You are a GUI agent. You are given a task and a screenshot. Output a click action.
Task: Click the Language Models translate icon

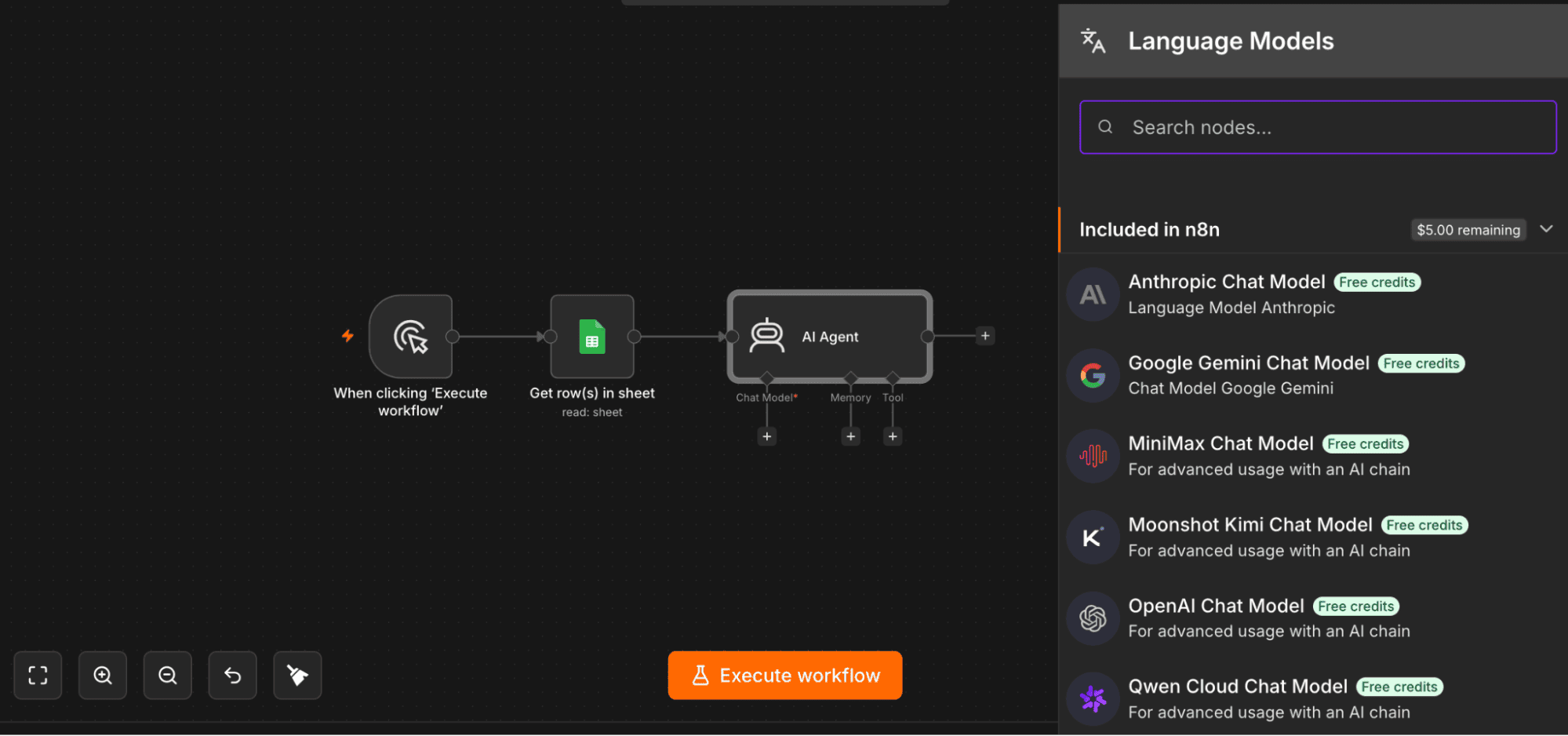[x=1093, y=41]
